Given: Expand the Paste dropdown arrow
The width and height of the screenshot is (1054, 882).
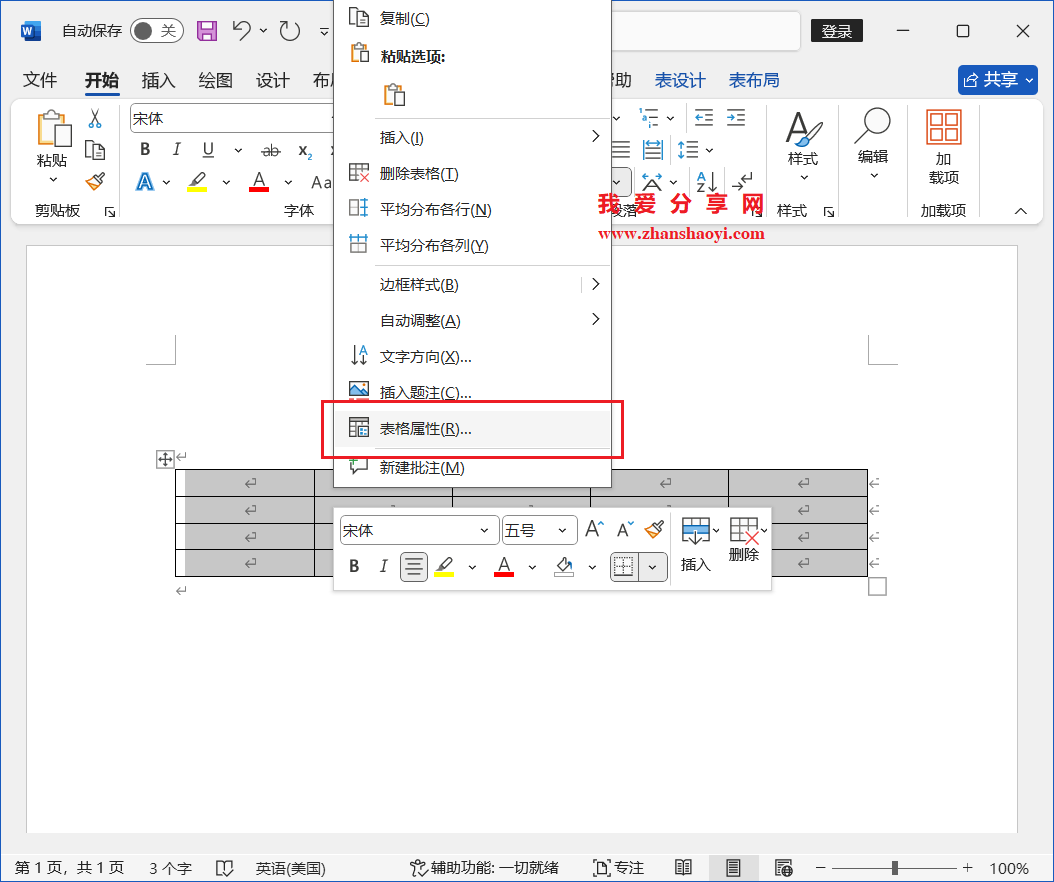Looking at the screenshot, I should point(53,180).
